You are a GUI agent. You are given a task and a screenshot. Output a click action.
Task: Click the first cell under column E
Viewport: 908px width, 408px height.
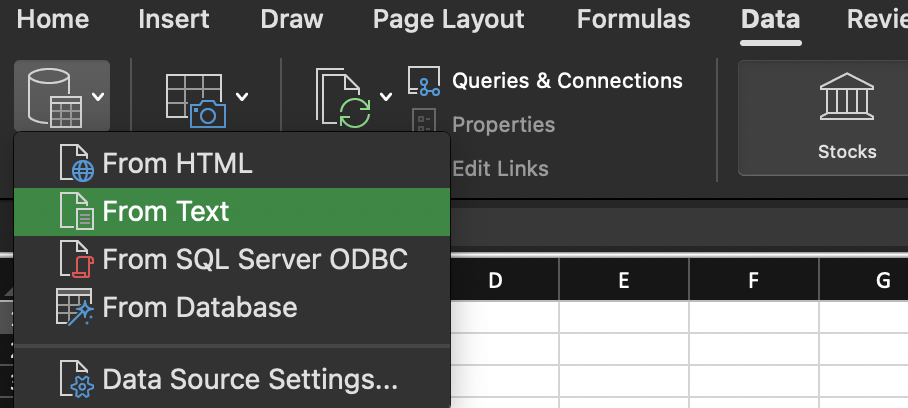[x=624, y=317]
